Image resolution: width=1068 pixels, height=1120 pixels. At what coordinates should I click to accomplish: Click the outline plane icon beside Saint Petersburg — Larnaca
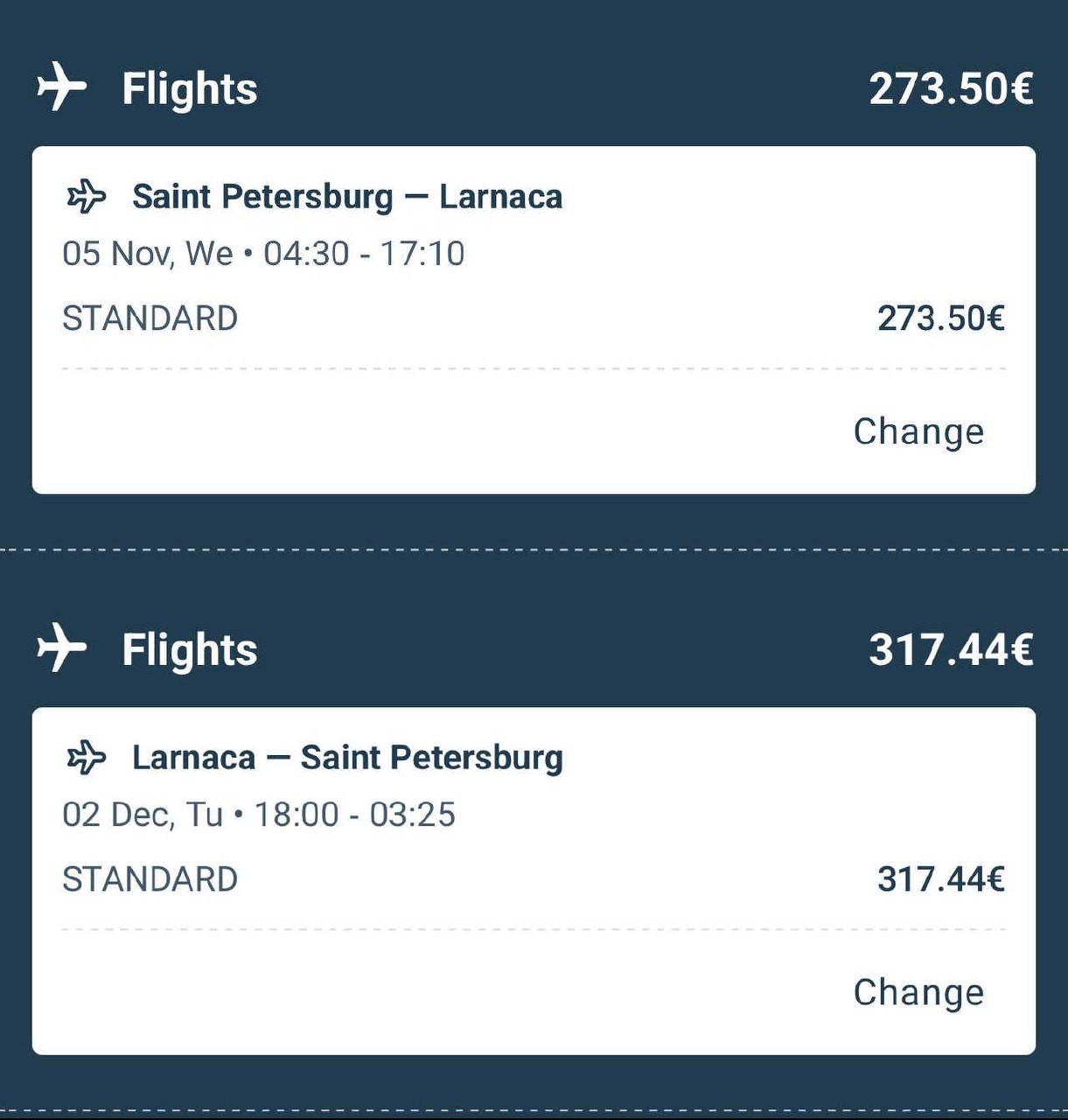tap(87, 196)
